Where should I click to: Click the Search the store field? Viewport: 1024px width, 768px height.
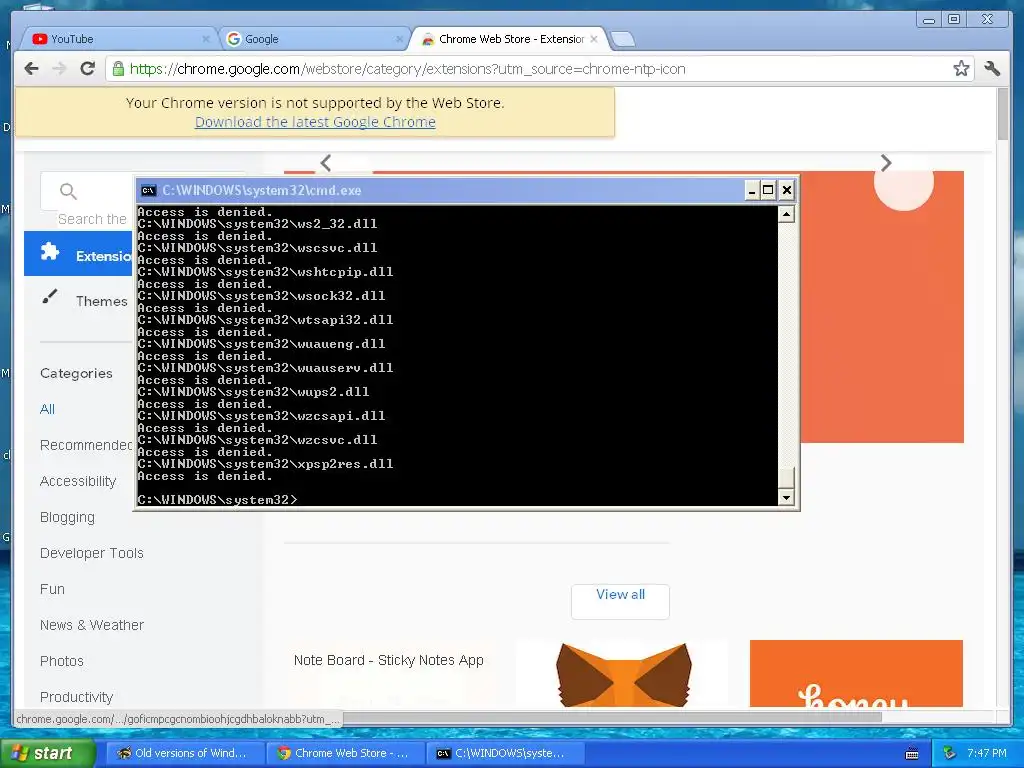click(x=92, y=219)
